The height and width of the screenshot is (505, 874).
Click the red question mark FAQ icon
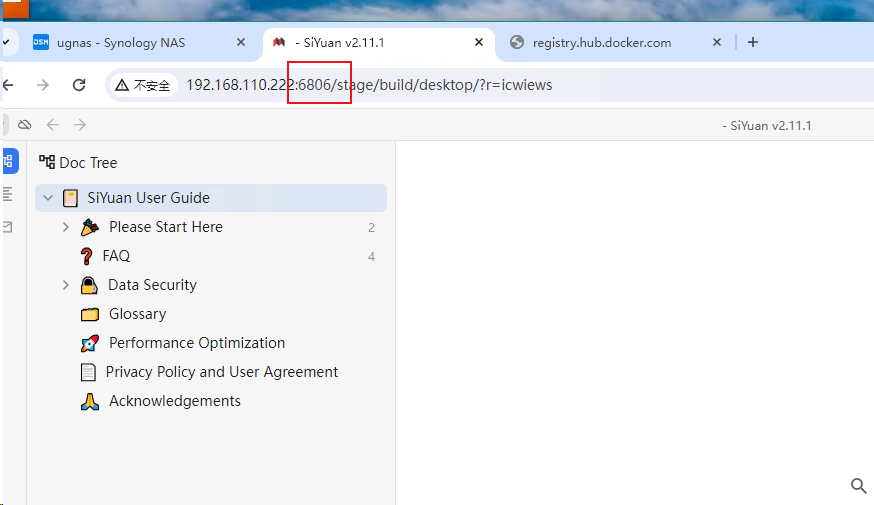point(86,256)
